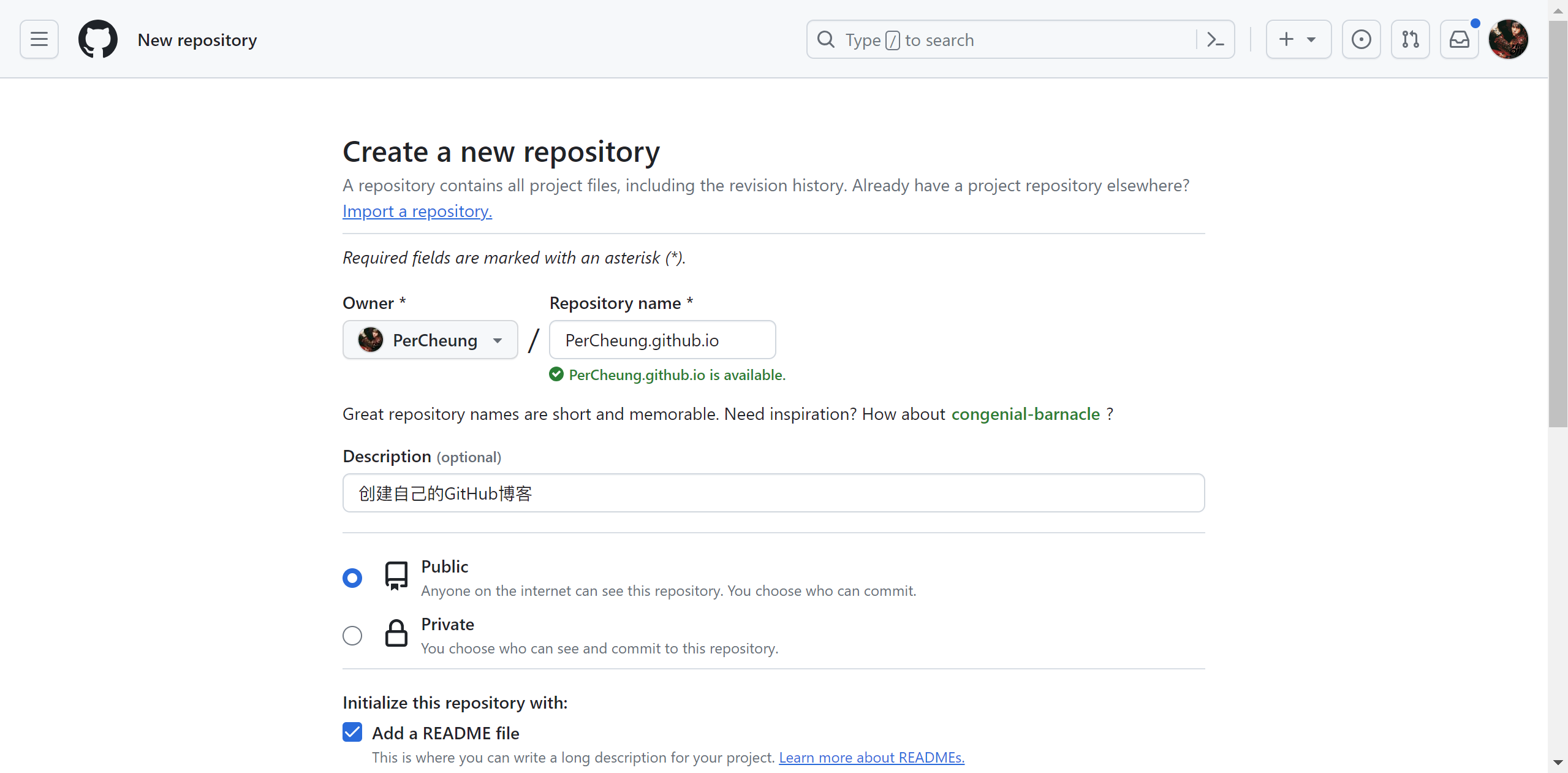Uncheck the Add a README file checkbox
The height and width of the screenshot is (773, 1568).
point(352,733)
